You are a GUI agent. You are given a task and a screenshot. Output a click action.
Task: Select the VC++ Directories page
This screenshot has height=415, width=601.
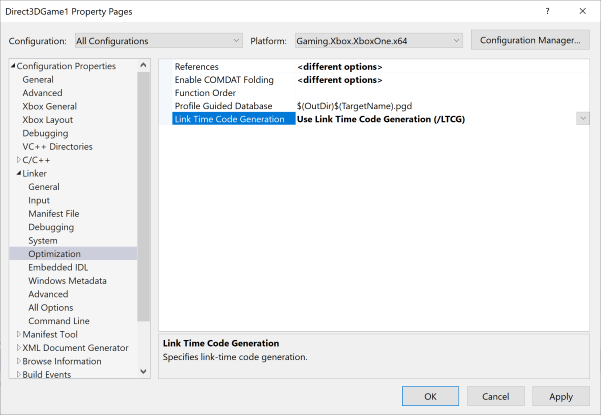pyautogui.click(x=57, y=147)
